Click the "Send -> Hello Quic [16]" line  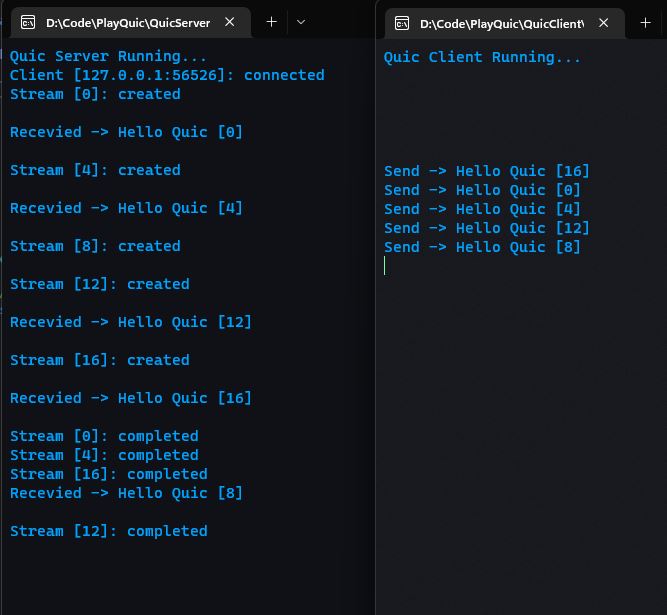487,171
